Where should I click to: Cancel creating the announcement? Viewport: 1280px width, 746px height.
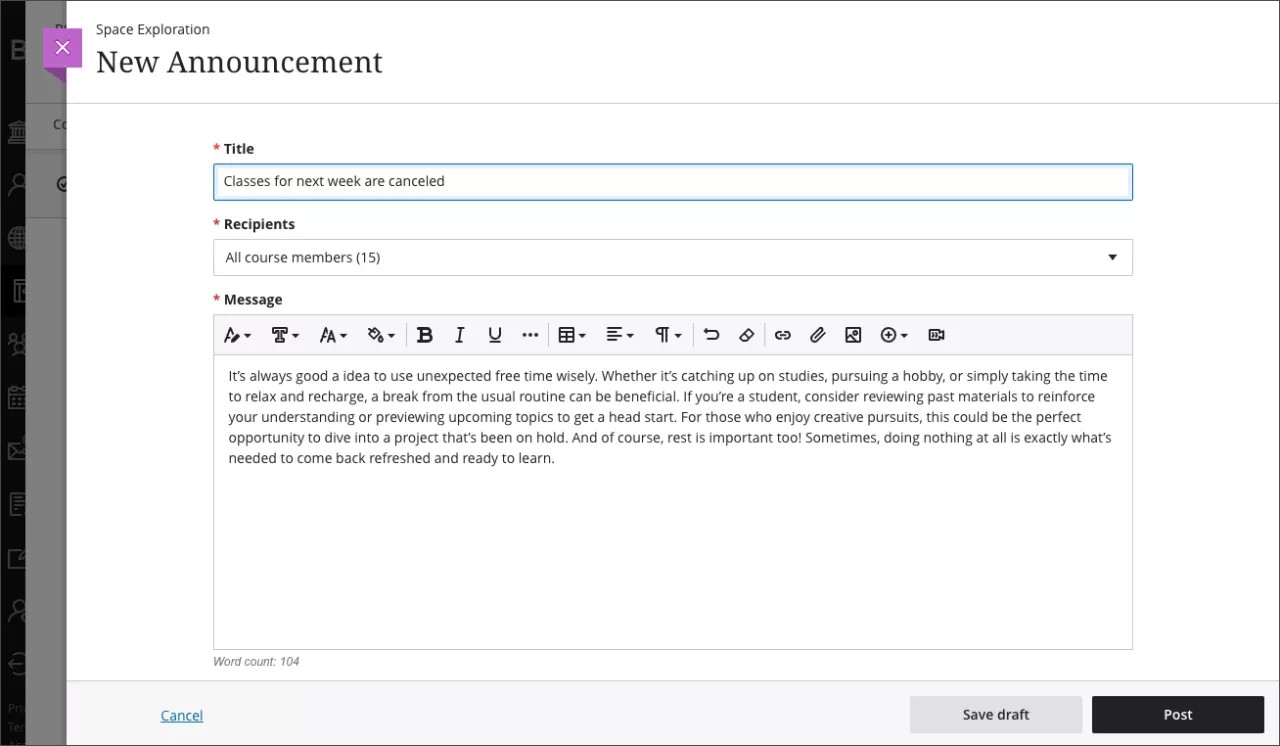tap(181, 715)
